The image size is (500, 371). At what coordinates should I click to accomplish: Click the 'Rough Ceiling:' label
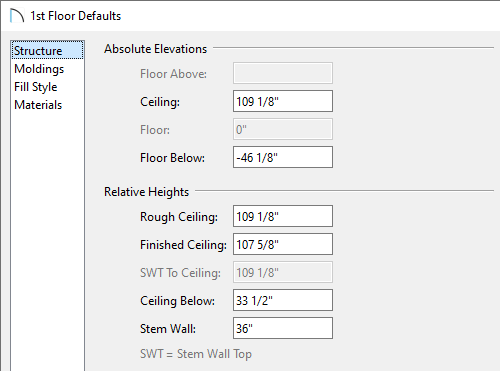pyautogui.click(x=179, y=217)
